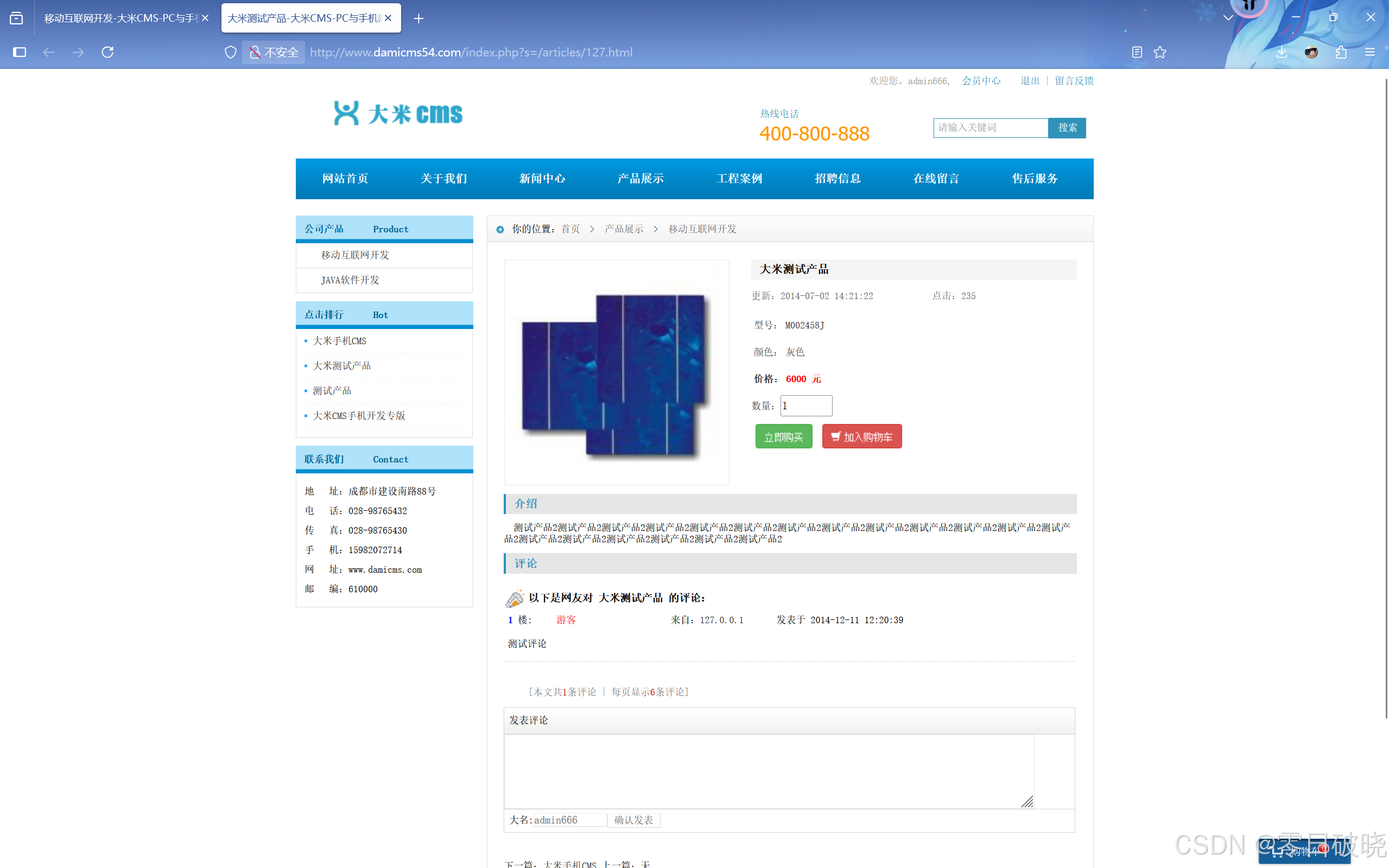Reload the page with refresh icon

click(107, 52)
